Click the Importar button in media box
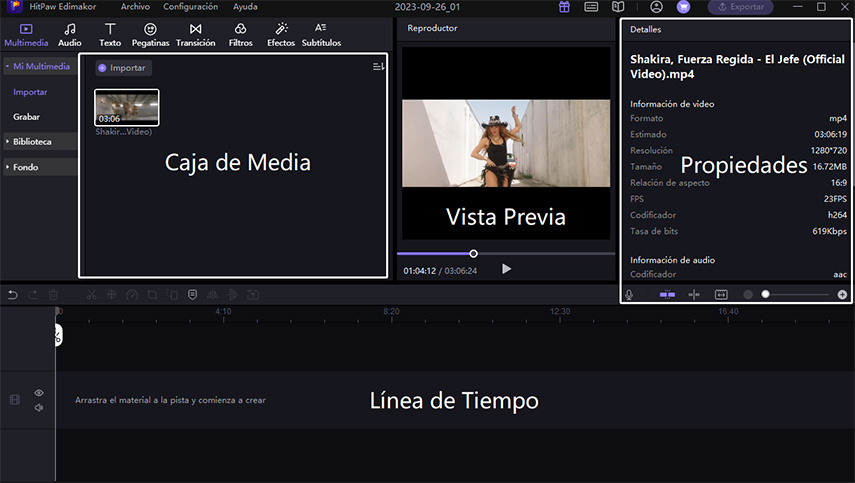The image size is (855, 483). (123, 68)
